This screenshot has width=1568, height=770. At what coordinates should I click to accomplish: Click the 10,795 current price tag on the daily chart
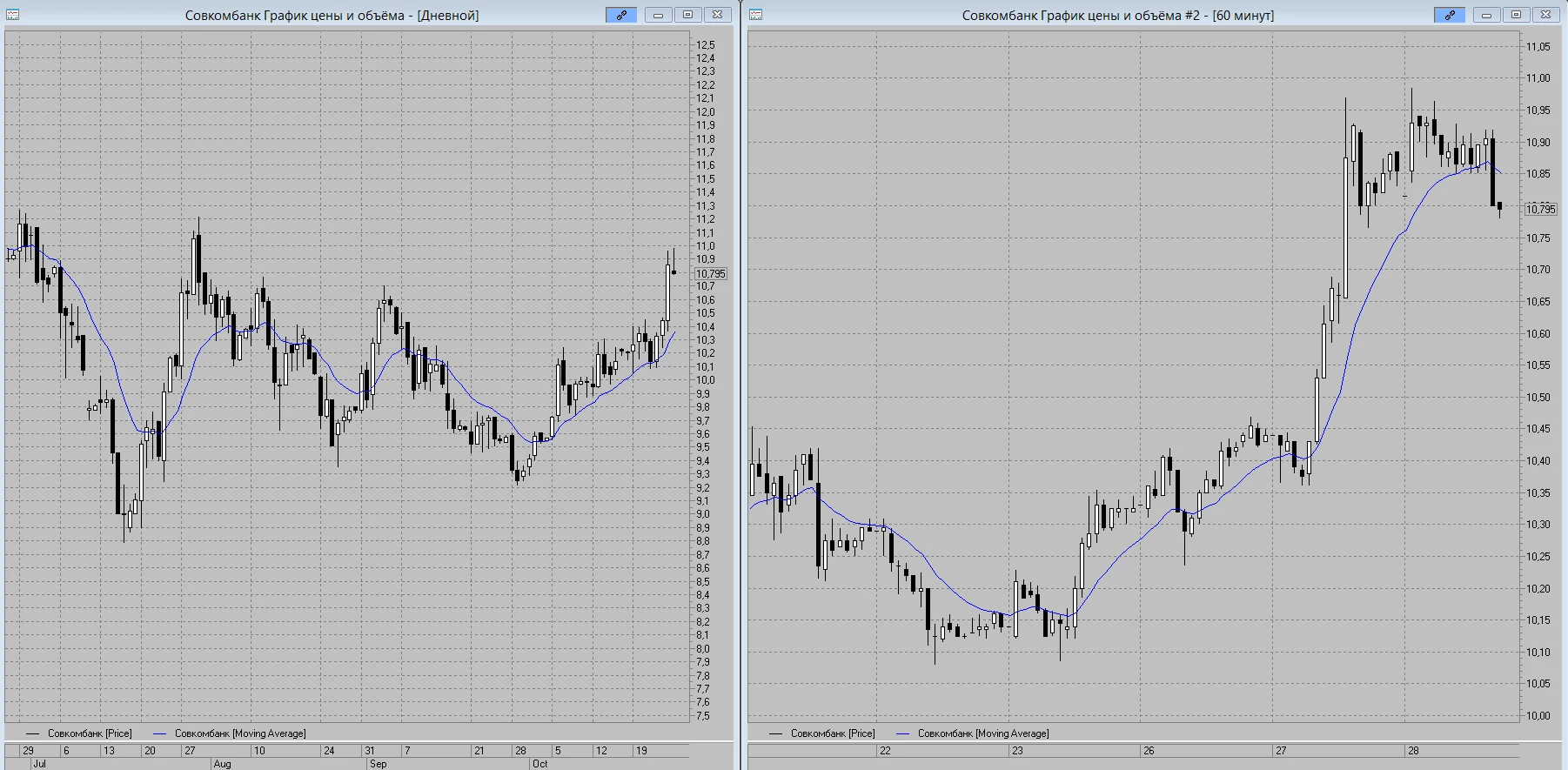pos(710,273)
